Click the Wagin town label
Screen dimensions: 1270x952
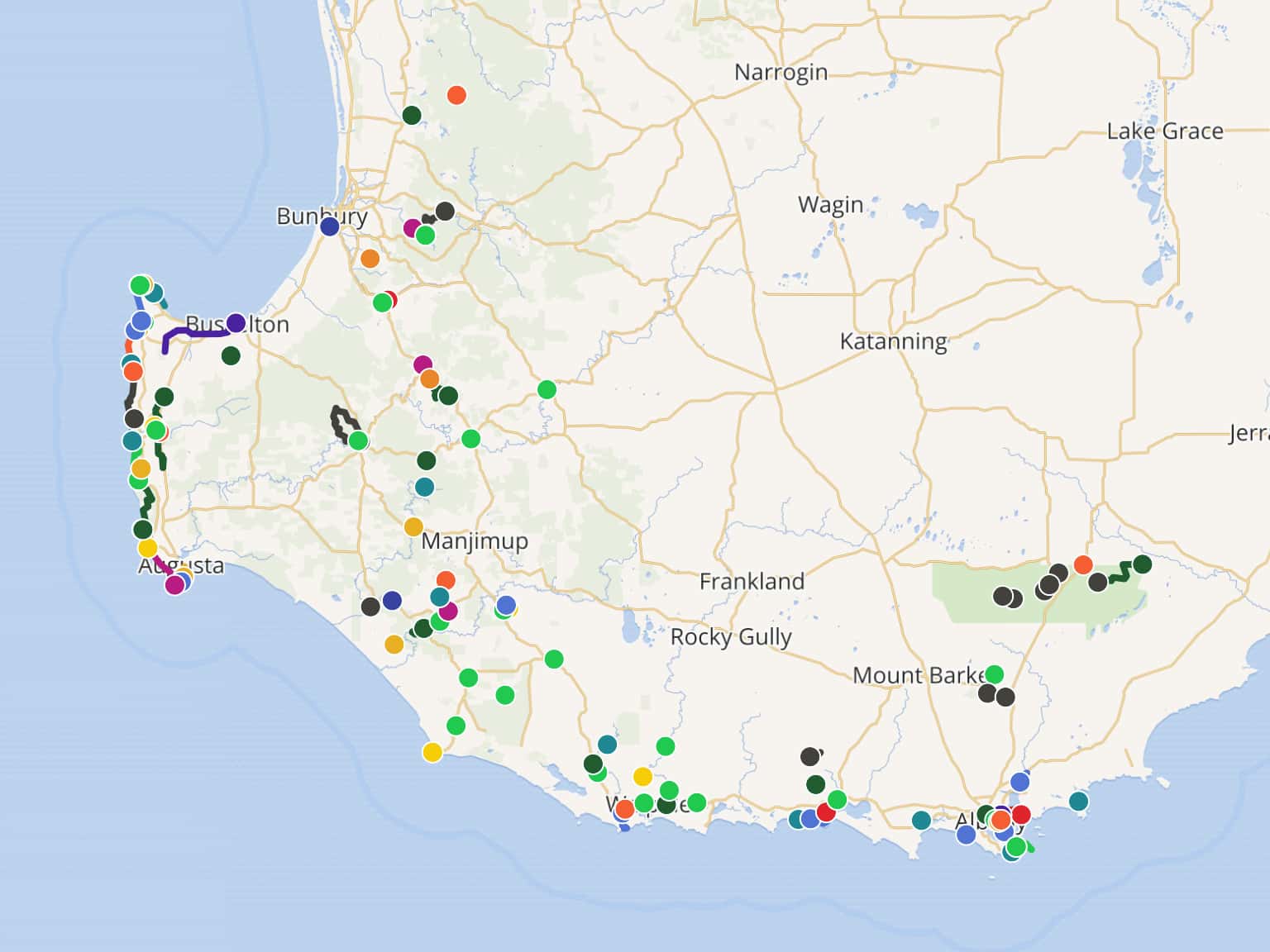[830, 205]
